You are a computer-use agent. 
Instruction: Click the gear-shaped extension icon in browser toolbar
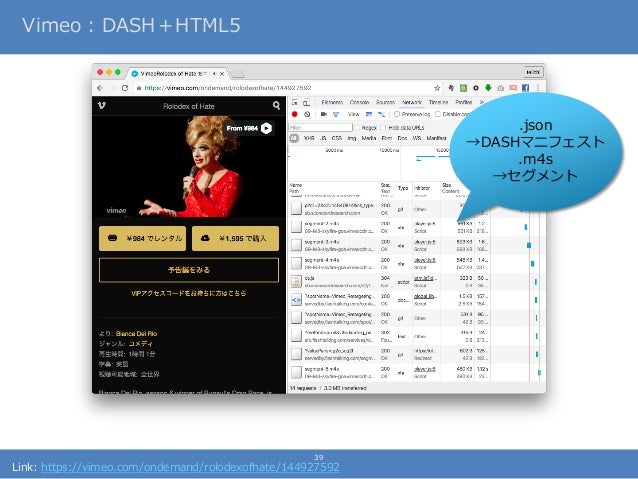tap(476, 88)
